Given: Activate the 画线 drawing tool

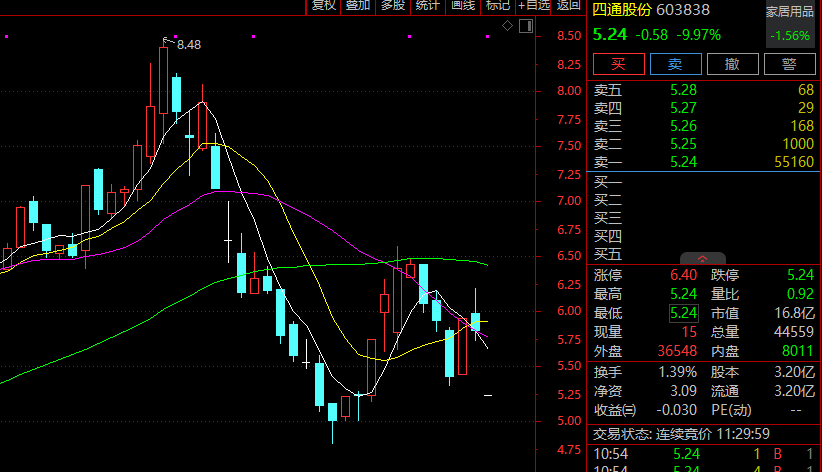Looking at the screenshot, I should point(462,5).
